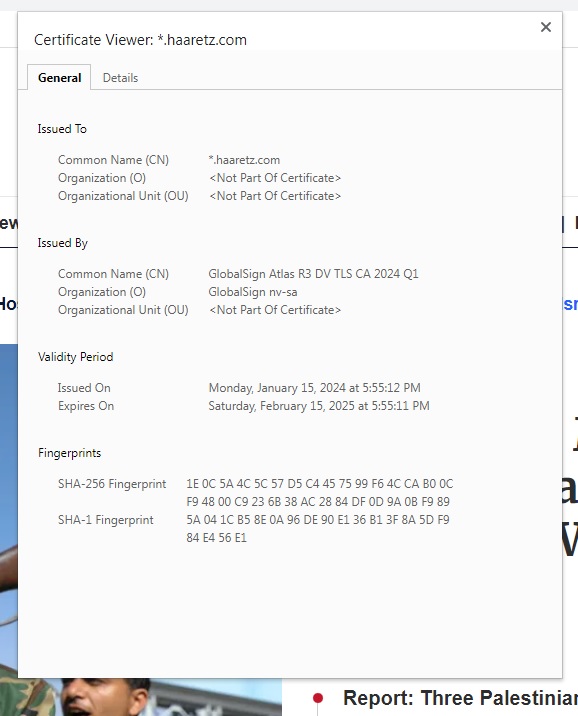
Task: Click the Fingerprints section heading
Action: click(x=69, y=453)
